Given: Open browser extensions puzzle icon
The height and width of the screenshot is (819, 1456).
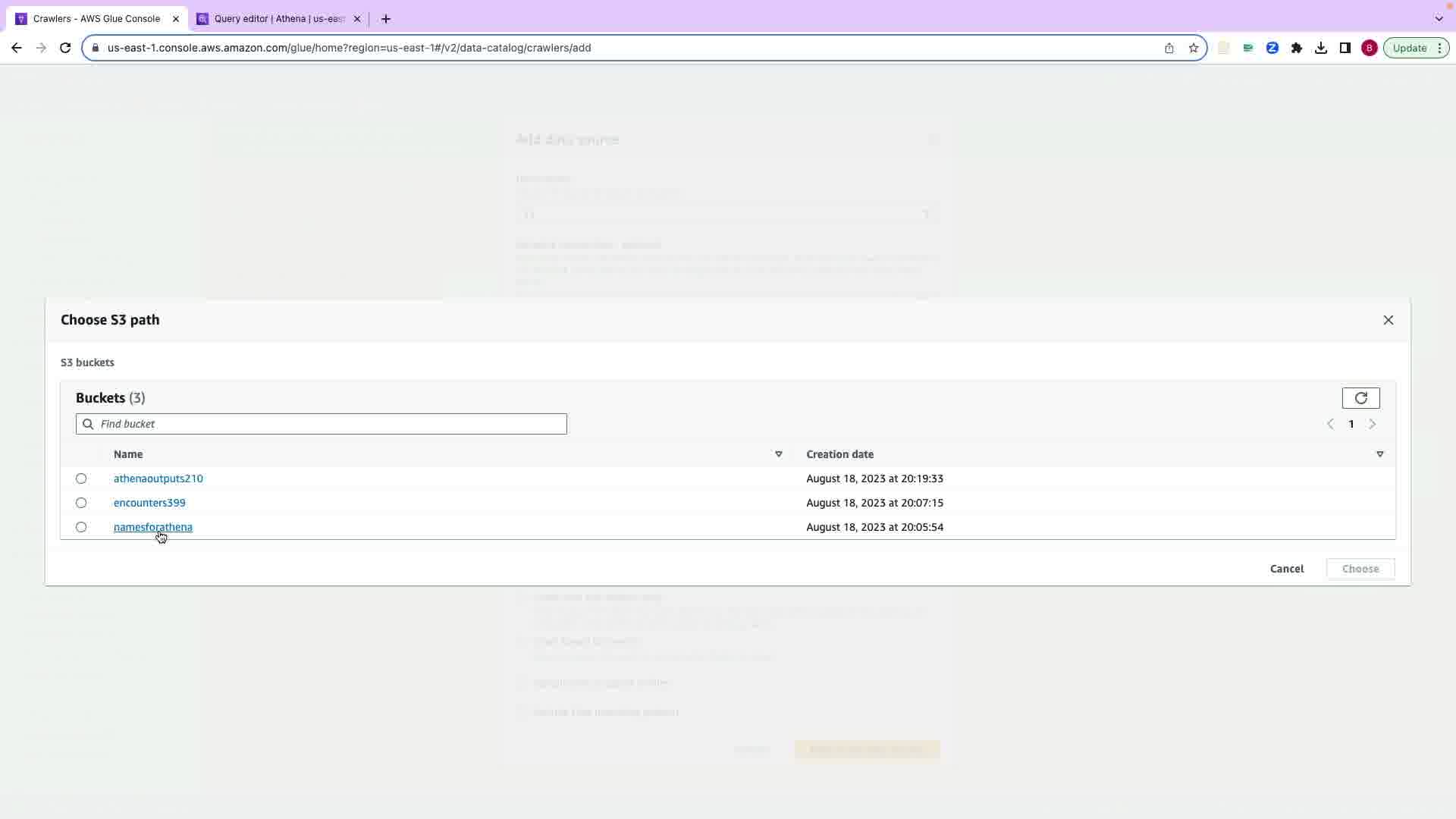Looking at the screenshot, I should [x=1296, y=48].
